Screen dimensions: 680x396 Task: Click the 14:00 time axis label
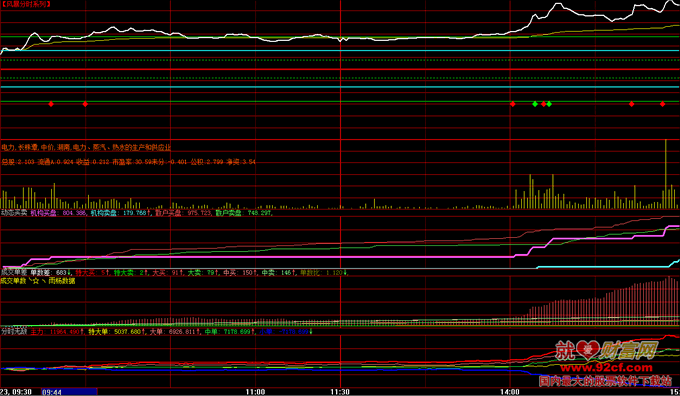pos(510,392)
